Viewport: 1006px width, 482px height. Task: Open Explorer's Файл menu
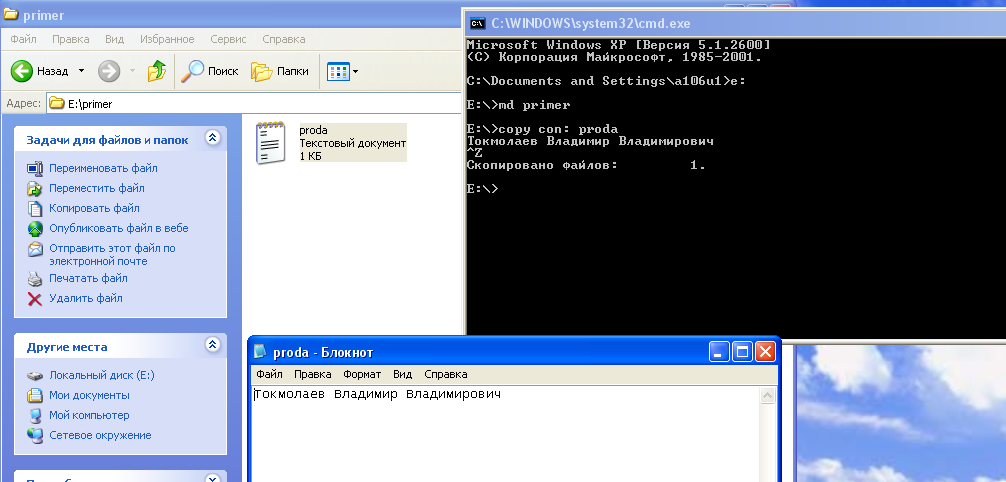[23, 39]
